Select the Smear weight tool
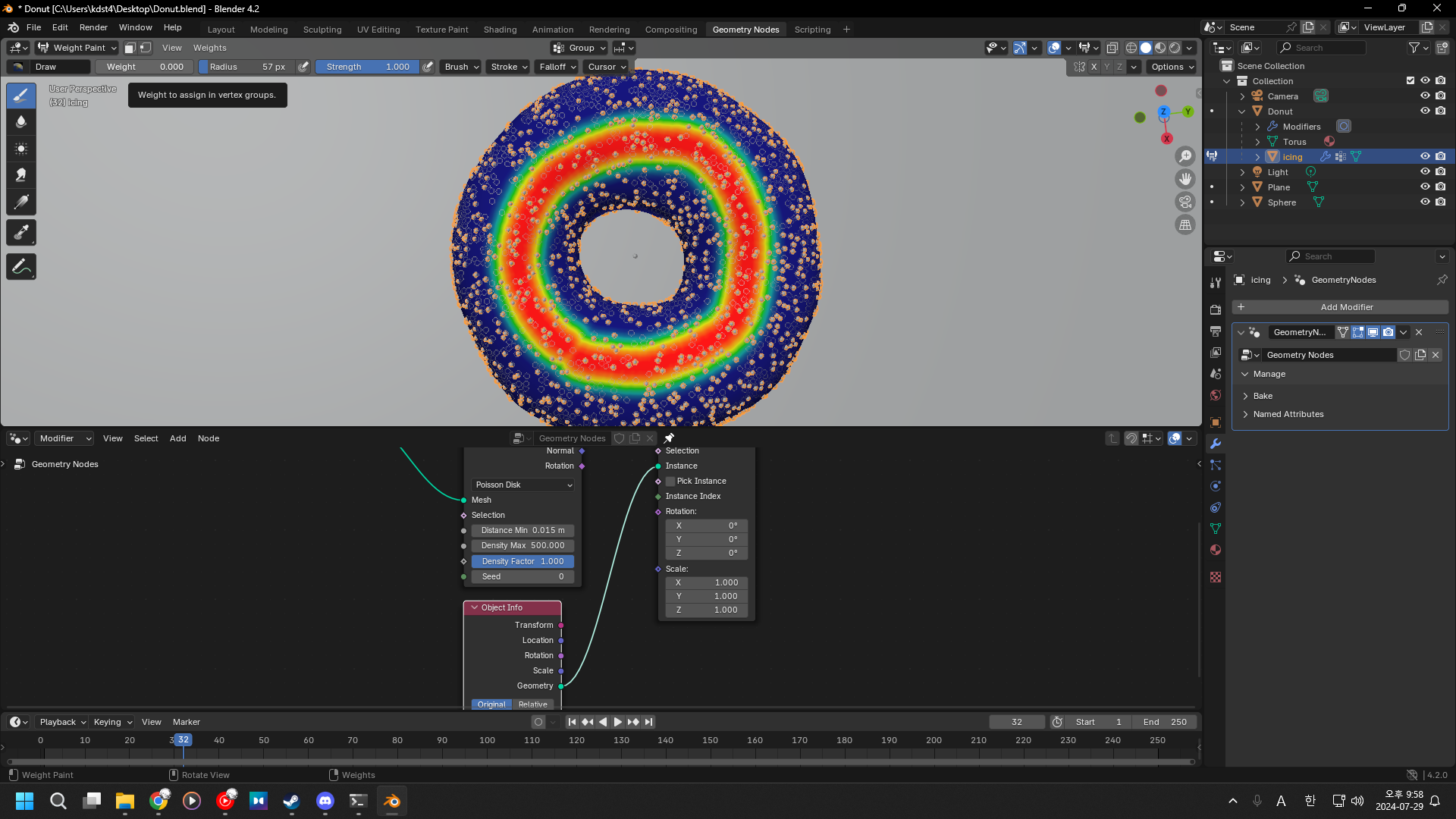 [x=21, y=175]
